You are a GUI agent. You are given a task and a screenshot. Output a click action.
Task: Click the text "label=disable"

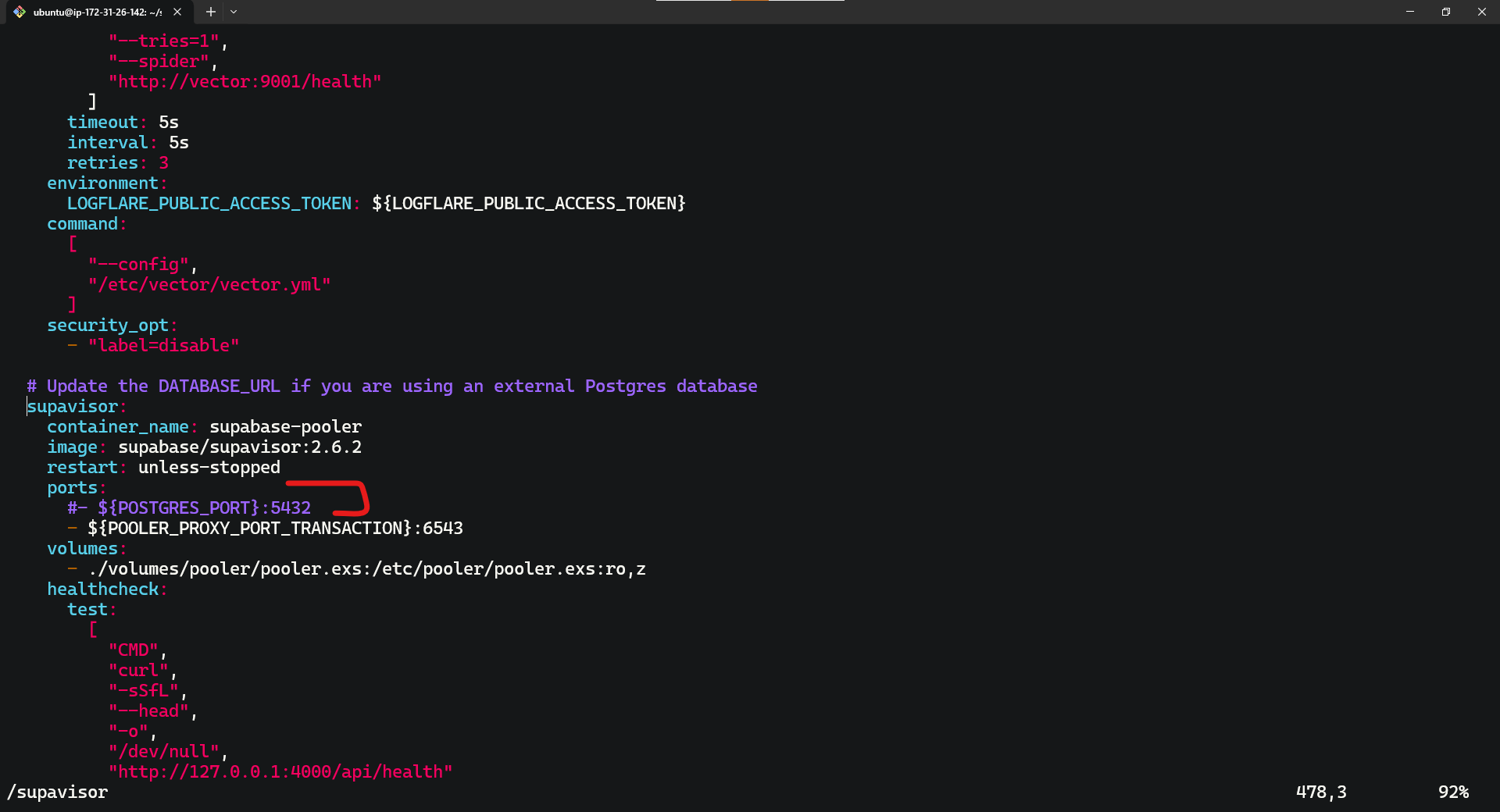coord(163,346)
